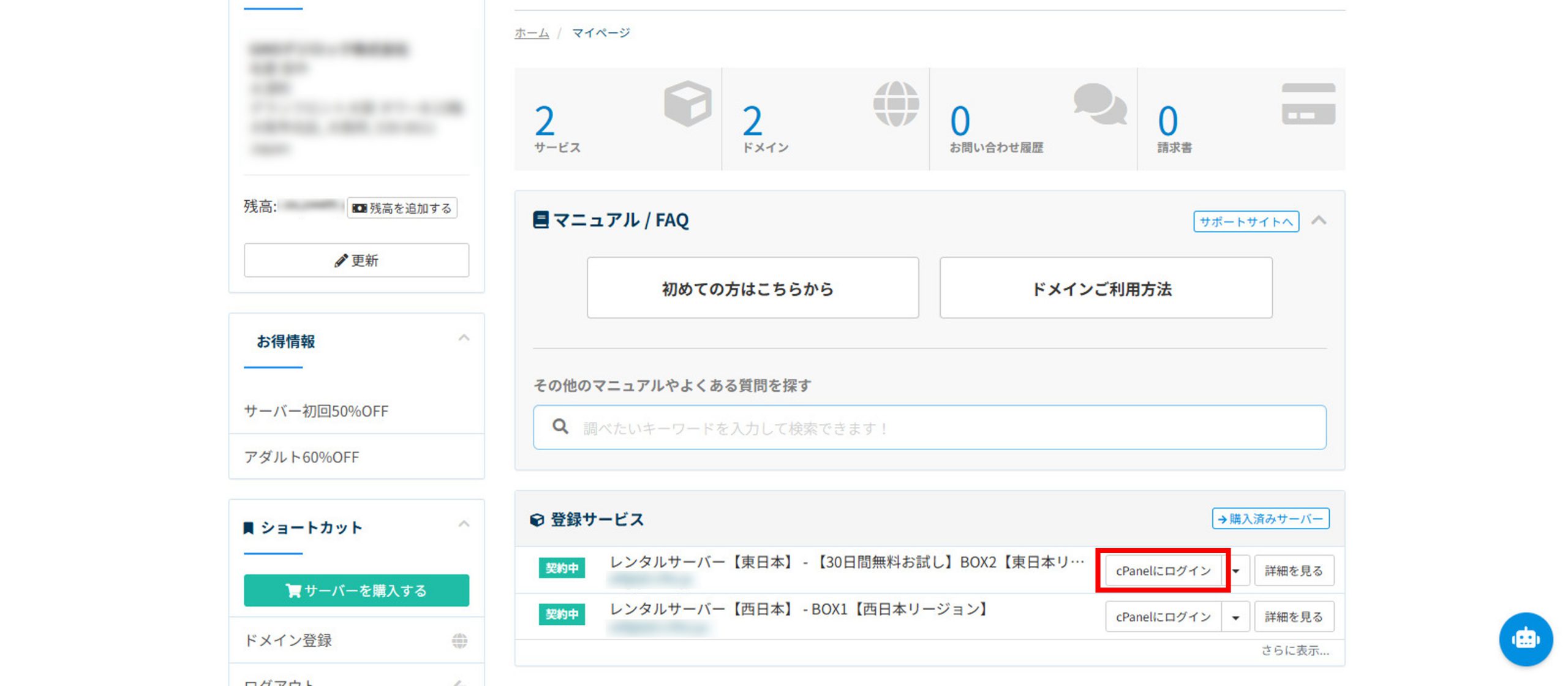Collapse the お得情報 section
1568x686 pixels.
(463, 337)
